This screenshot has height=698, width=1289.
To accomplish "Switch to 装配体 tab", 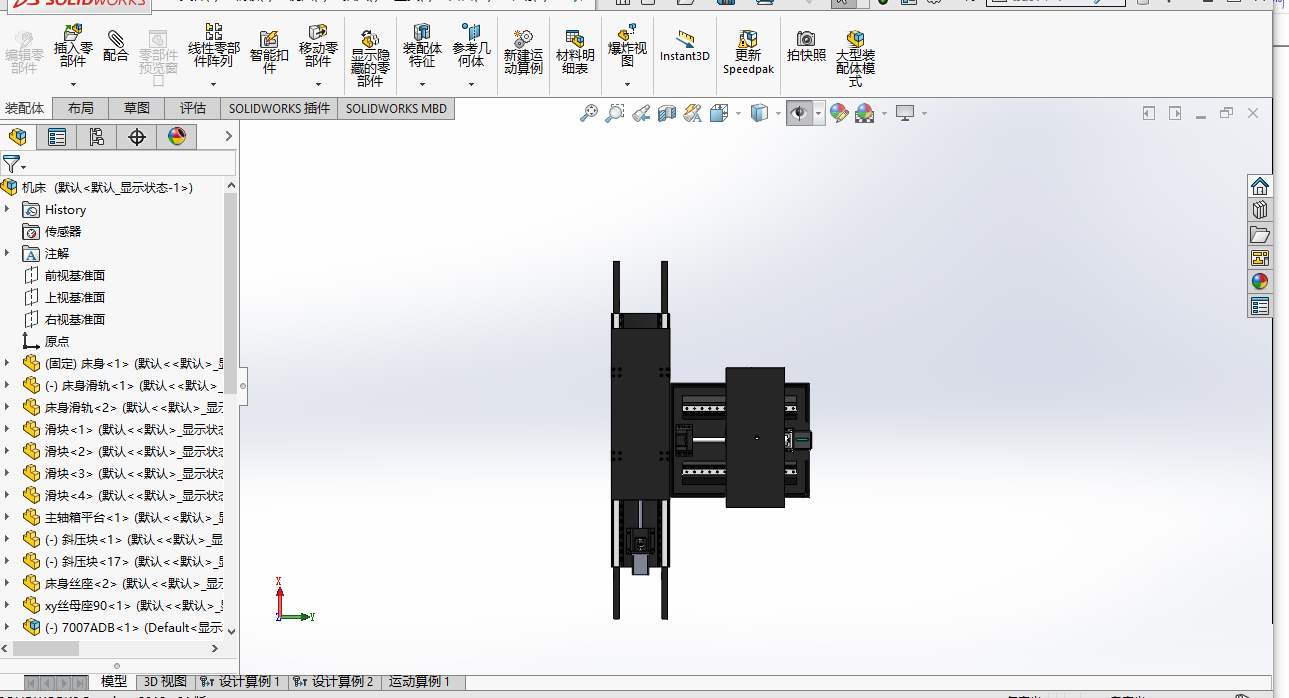I will [x=25, y=108].
